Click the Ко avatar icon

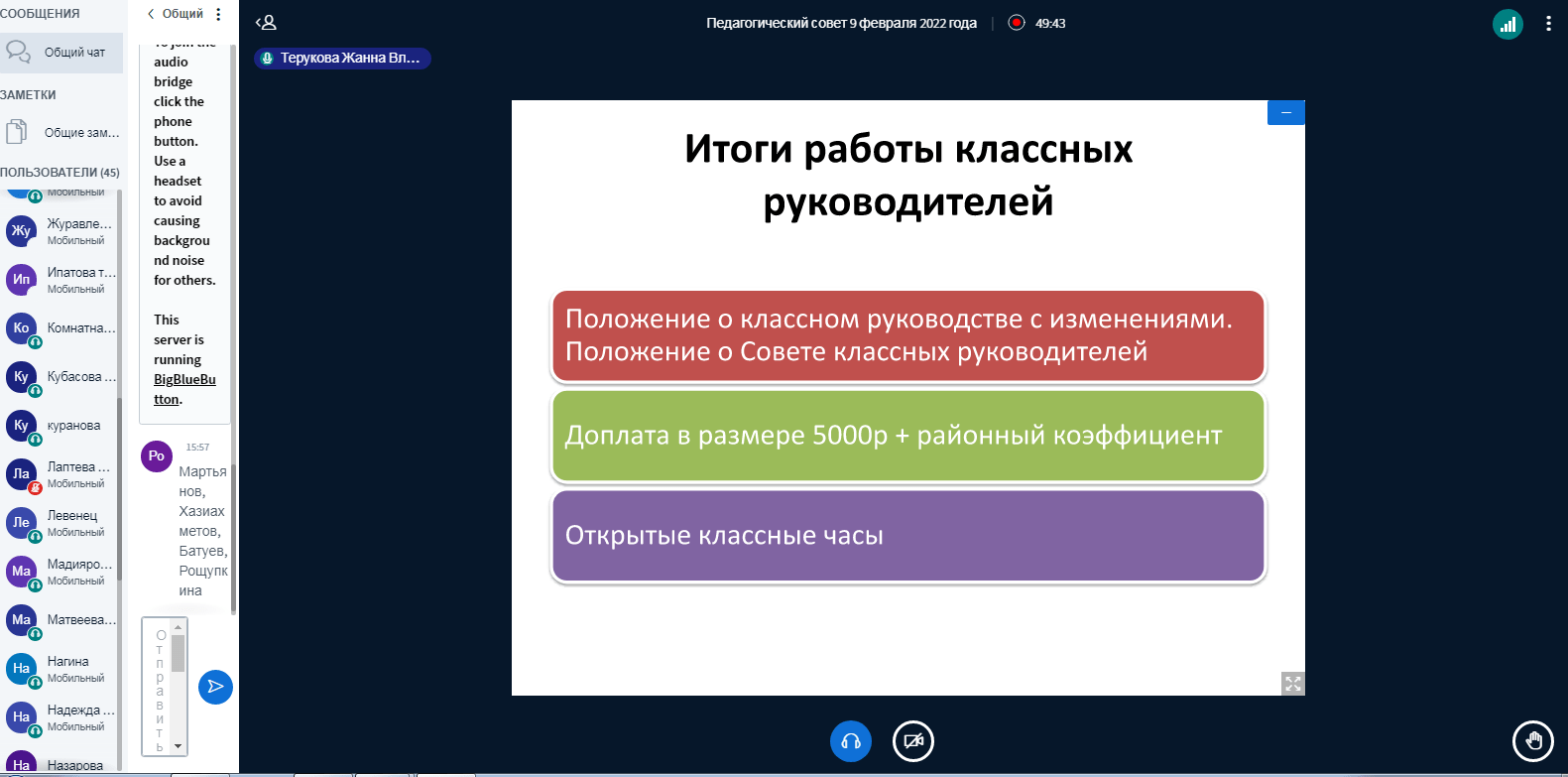click(x=21, y=327)
